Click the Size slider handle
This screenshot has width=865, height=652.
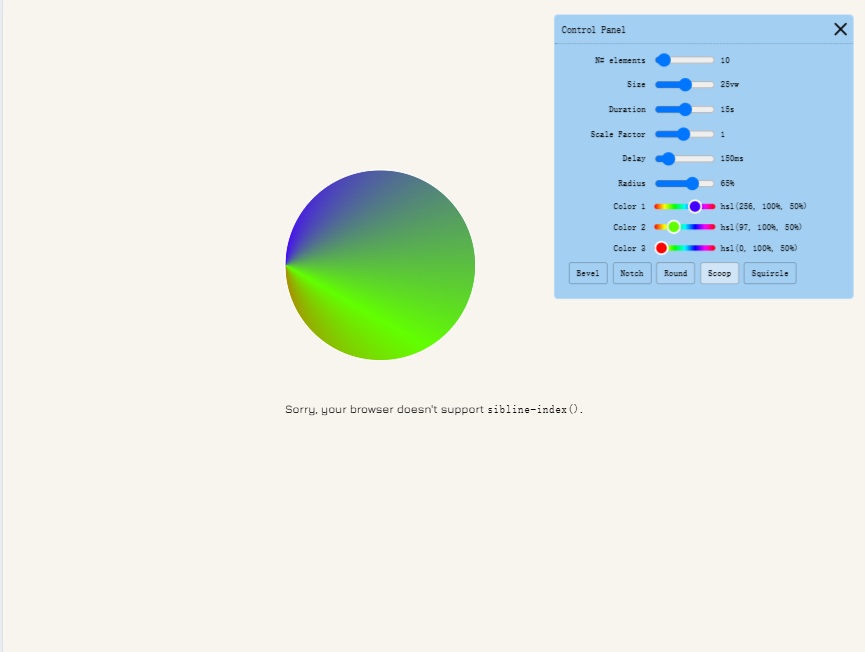(685, 85)
